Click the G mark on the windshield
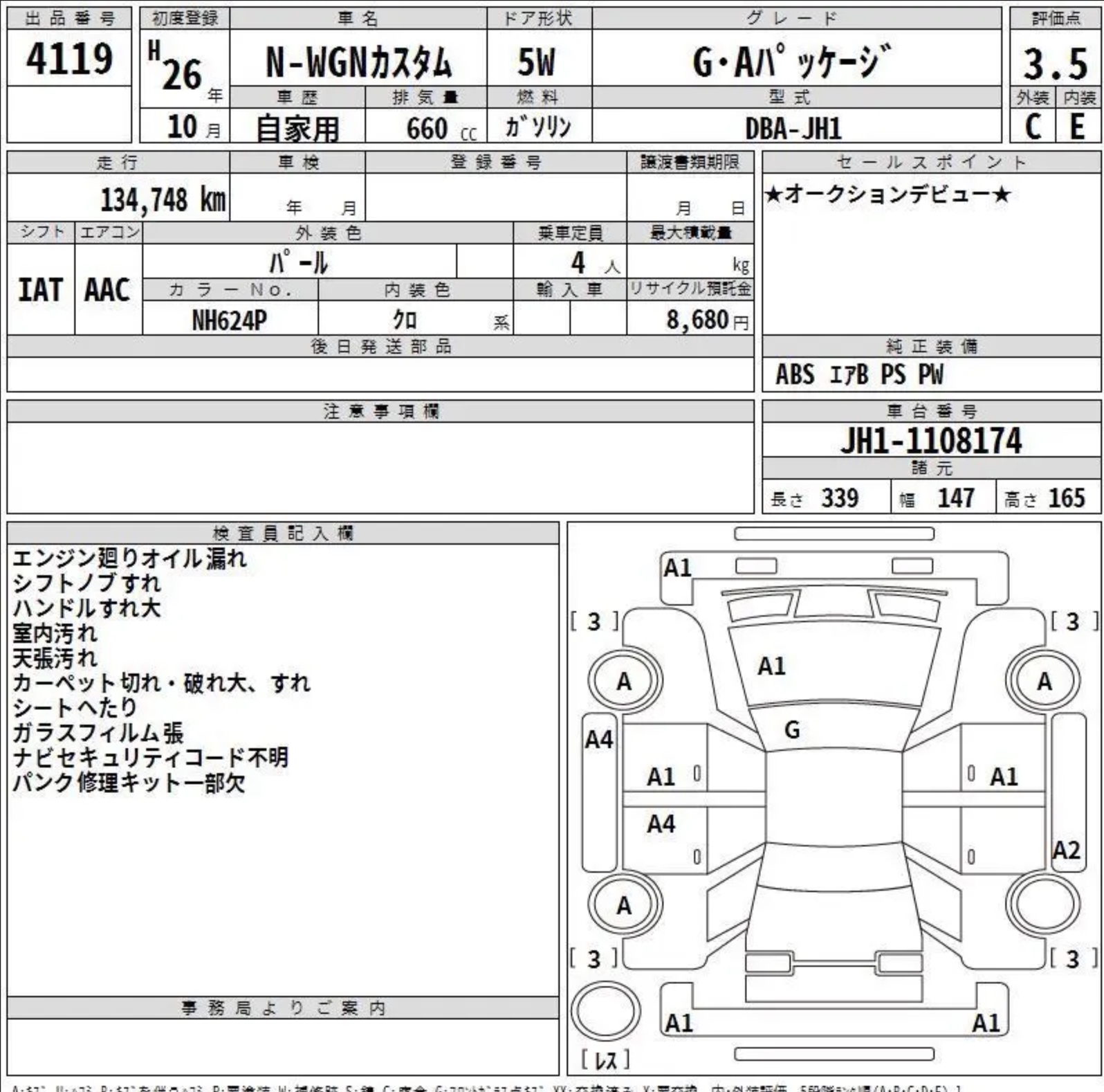 [792, 729]
